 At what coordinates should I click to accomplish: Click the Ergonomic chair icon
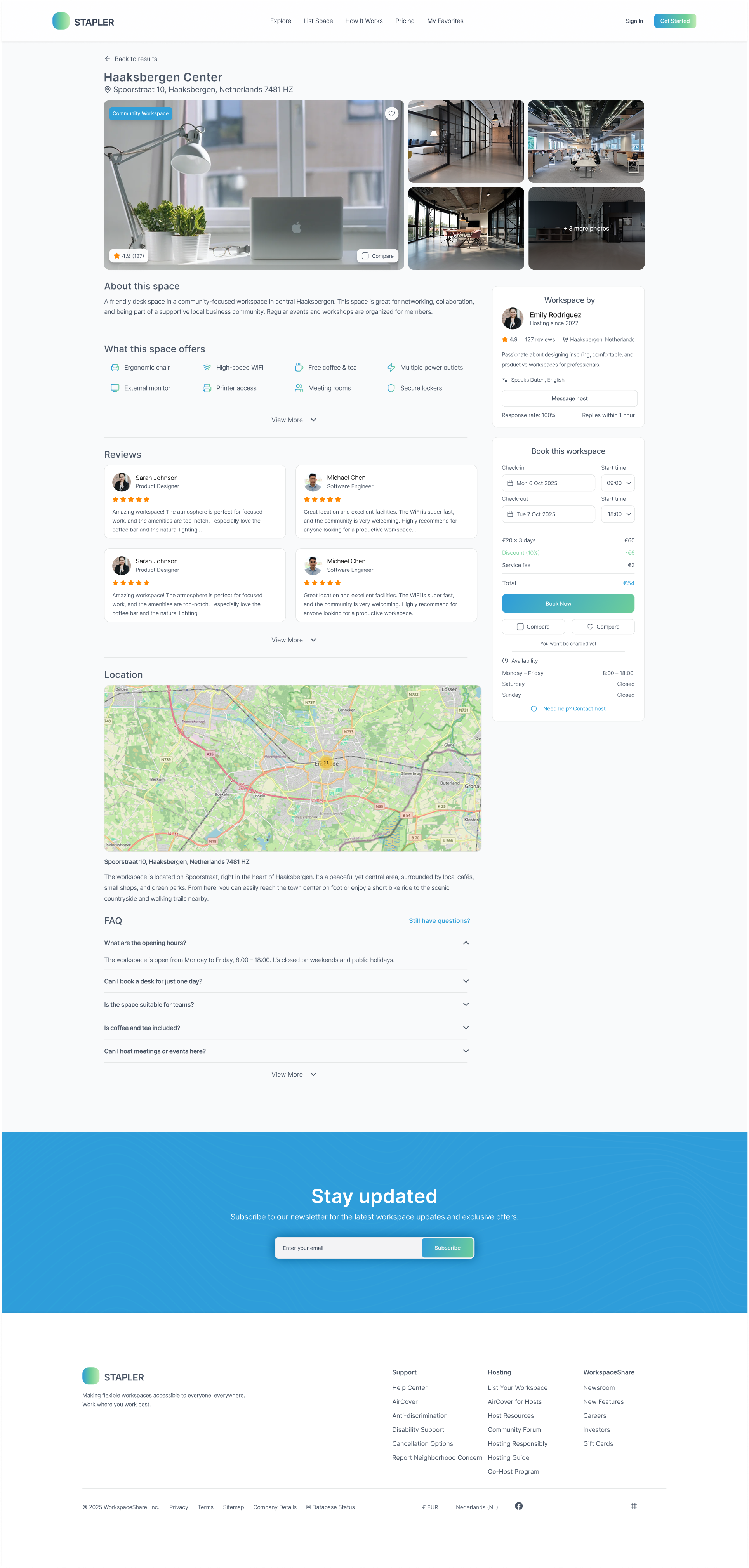coord(115,368)
